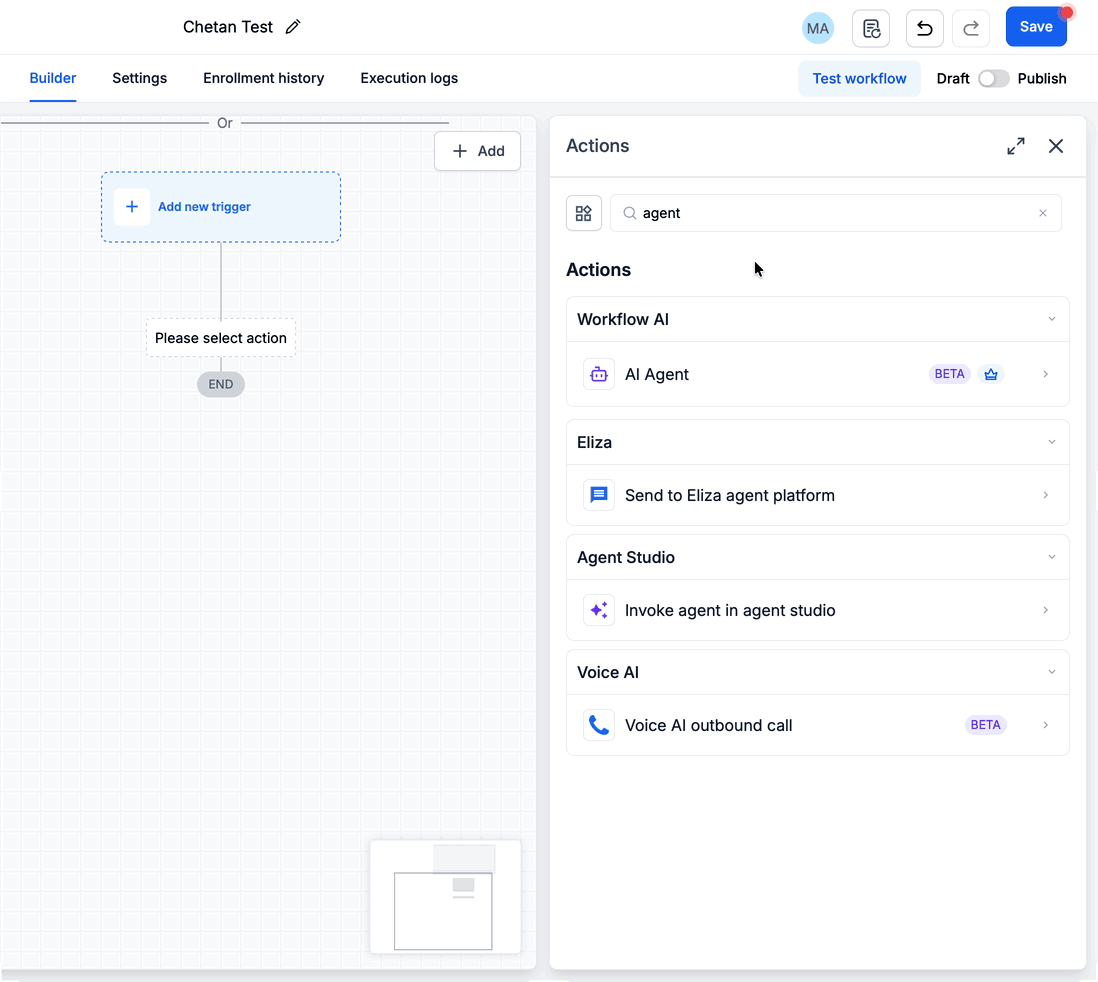This screenshot has height=982, width=1098.
Task: Open version history notes icon
Action: [871, 28]
